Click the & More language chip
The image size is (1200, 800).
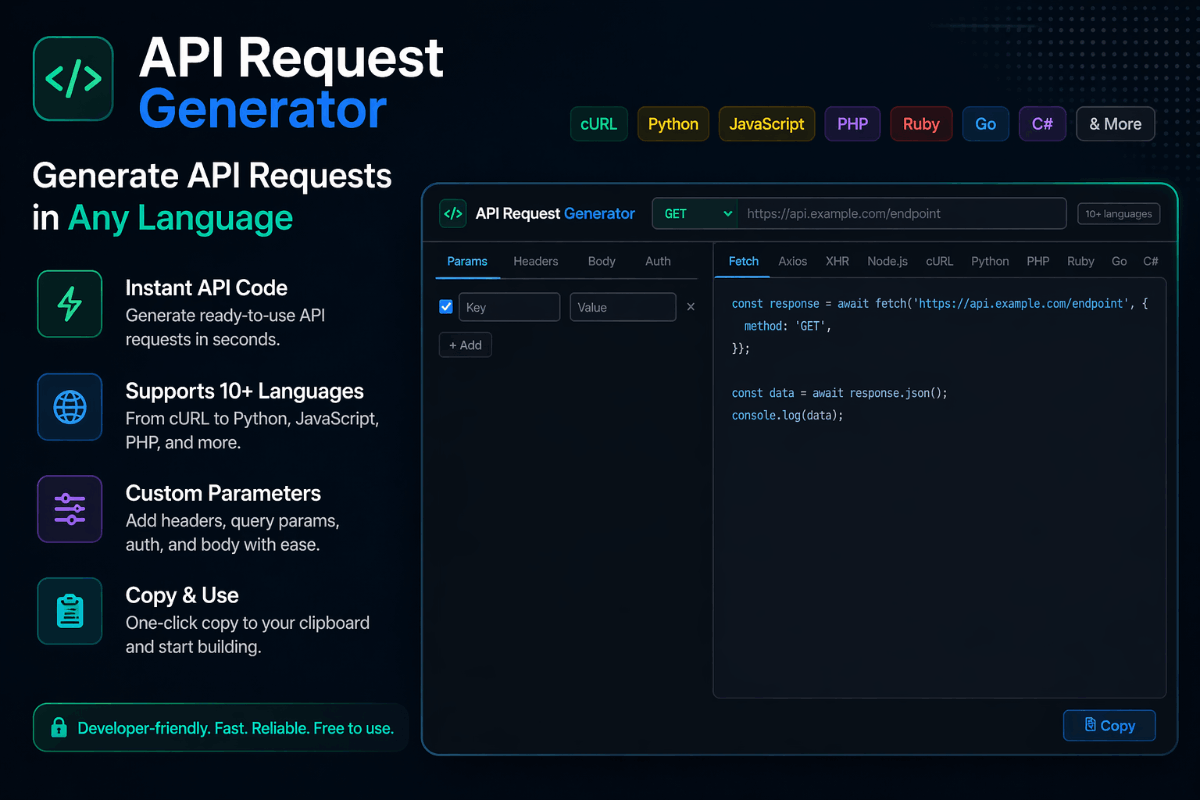pyautogui.click(x=1115, y=124)
